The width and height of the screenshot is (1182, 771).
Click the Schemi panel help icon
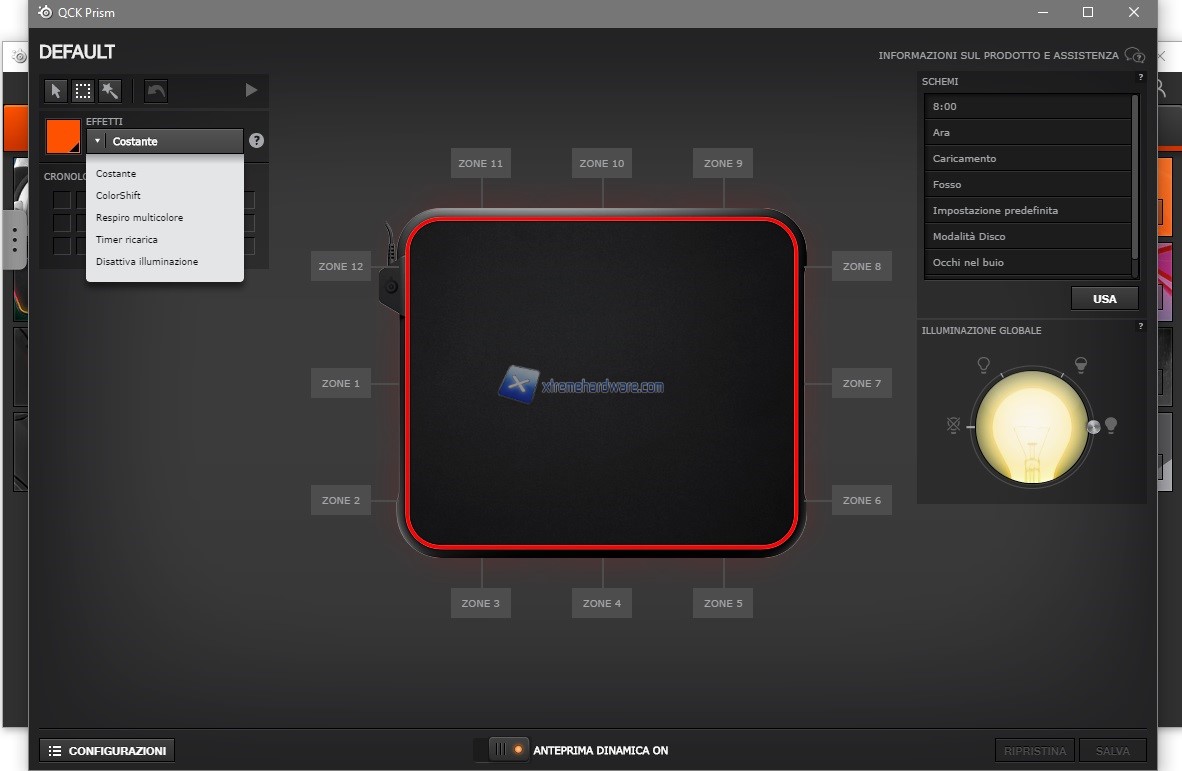(x=1140, y=77)
